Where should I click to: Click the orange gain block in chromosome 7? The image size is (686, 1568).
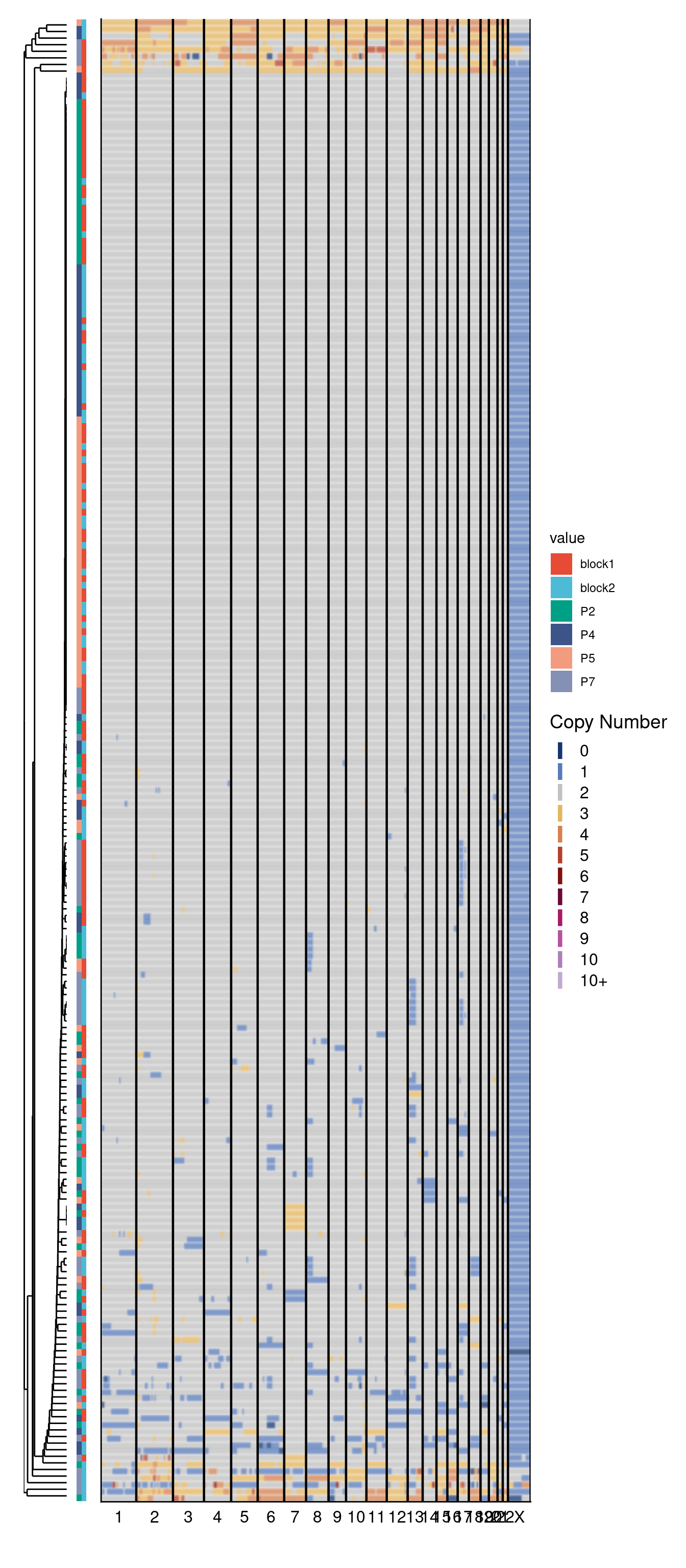click(295, 1216)
